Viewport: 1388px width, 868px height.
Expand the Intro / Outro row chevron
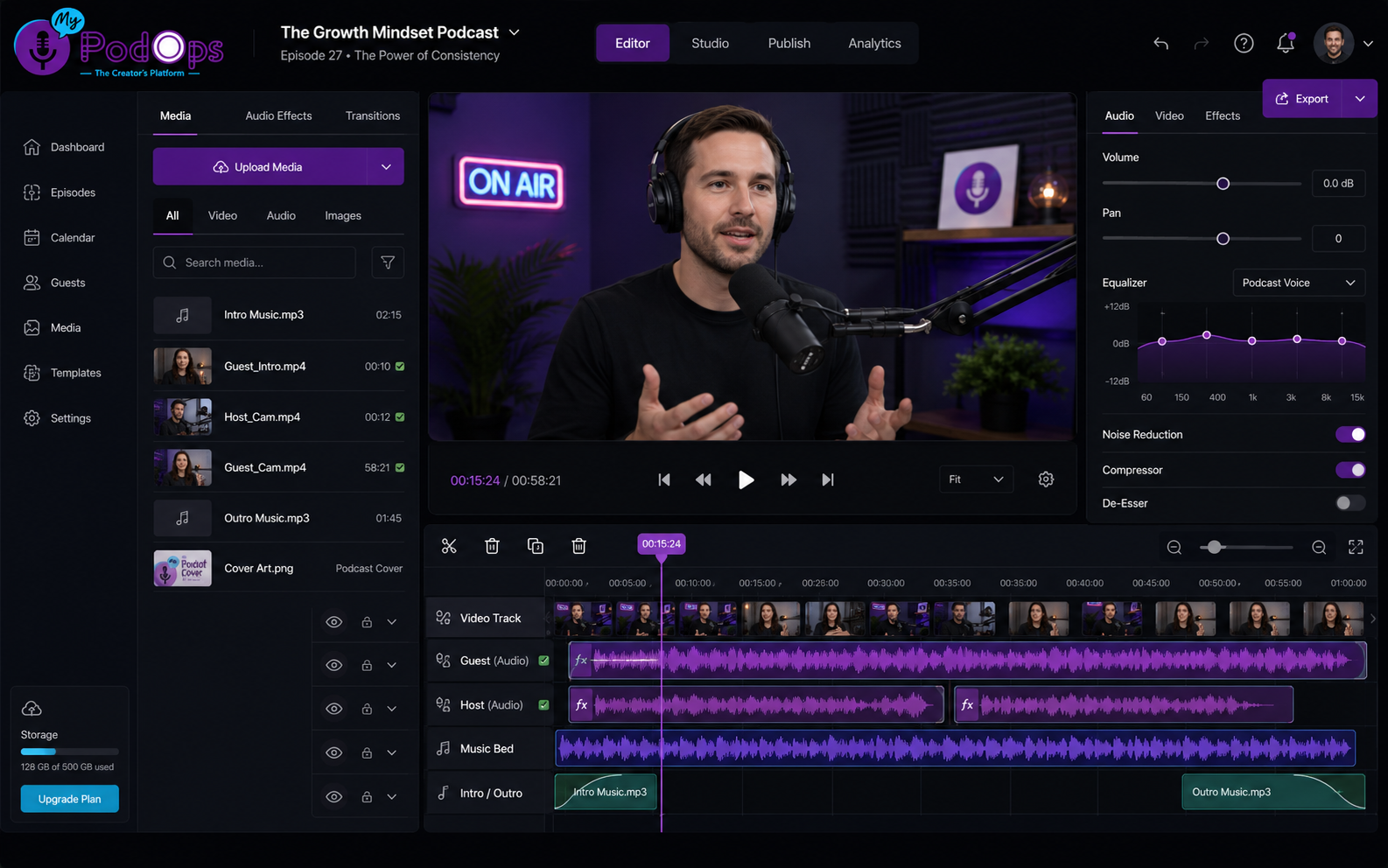coord(392,797)
